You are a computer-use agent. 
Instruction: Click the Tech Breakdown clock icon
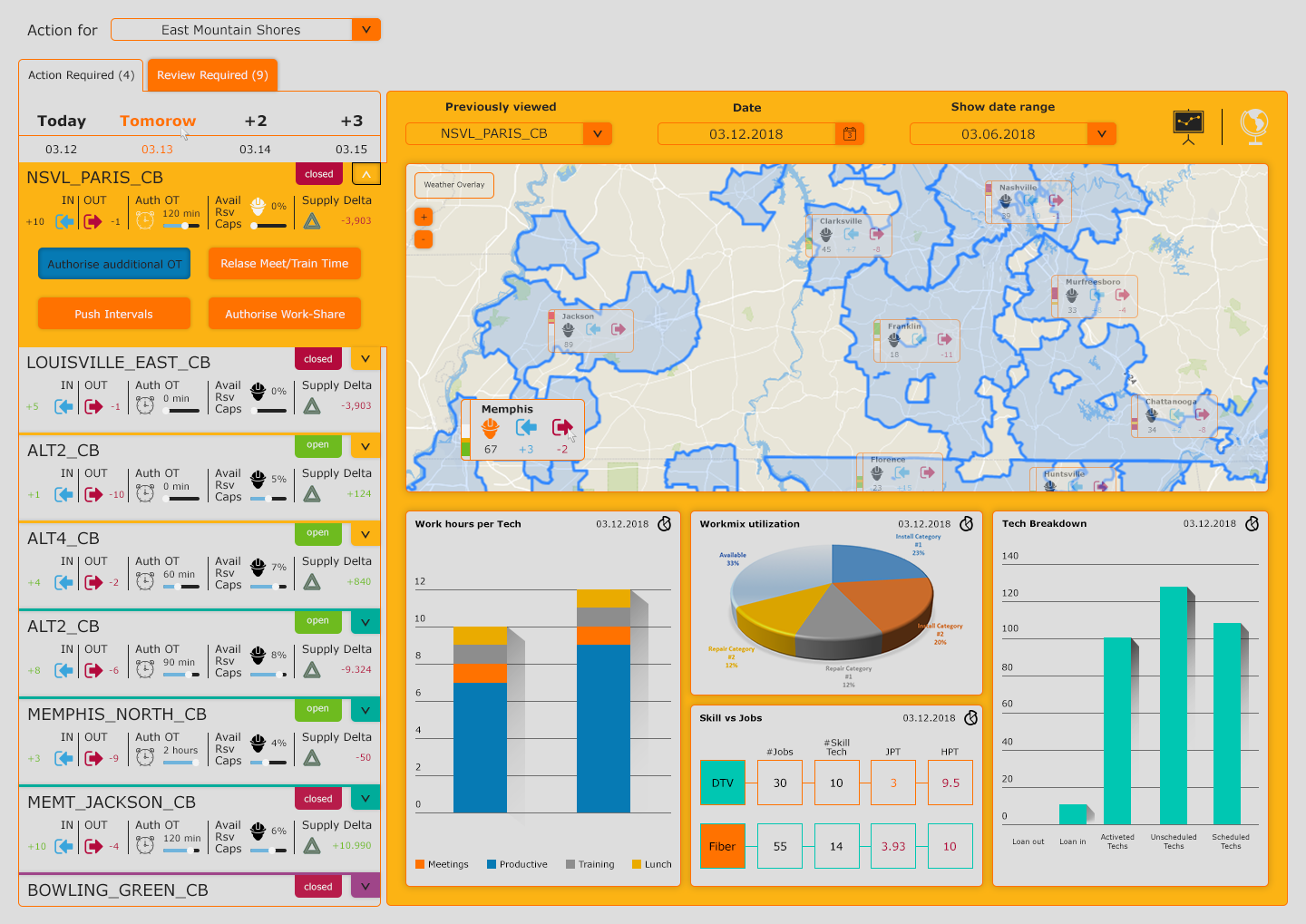1252,524
